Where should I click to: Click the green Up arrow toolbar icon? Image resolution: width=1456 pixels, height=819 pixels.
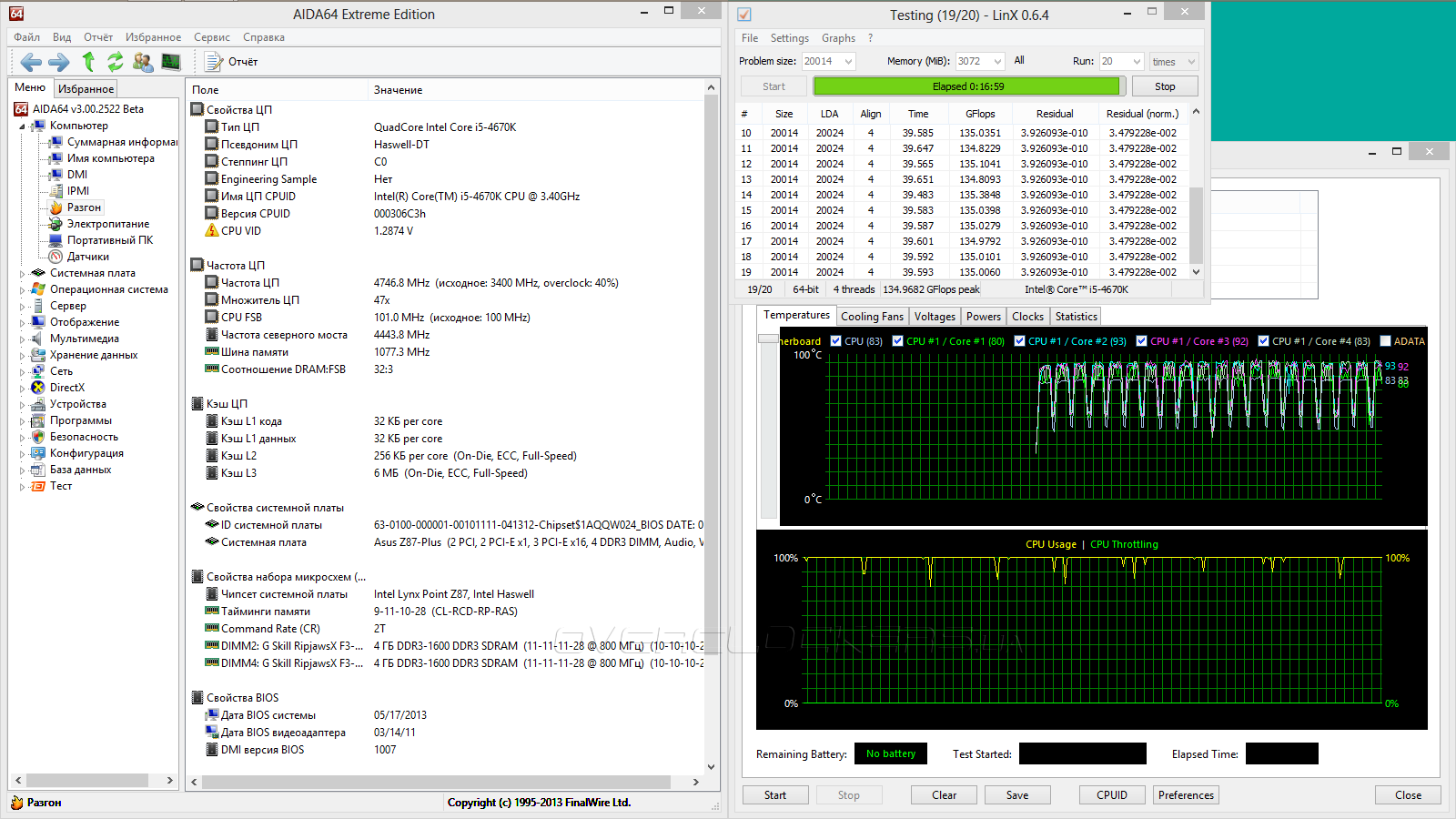click(x=88, y=62)
